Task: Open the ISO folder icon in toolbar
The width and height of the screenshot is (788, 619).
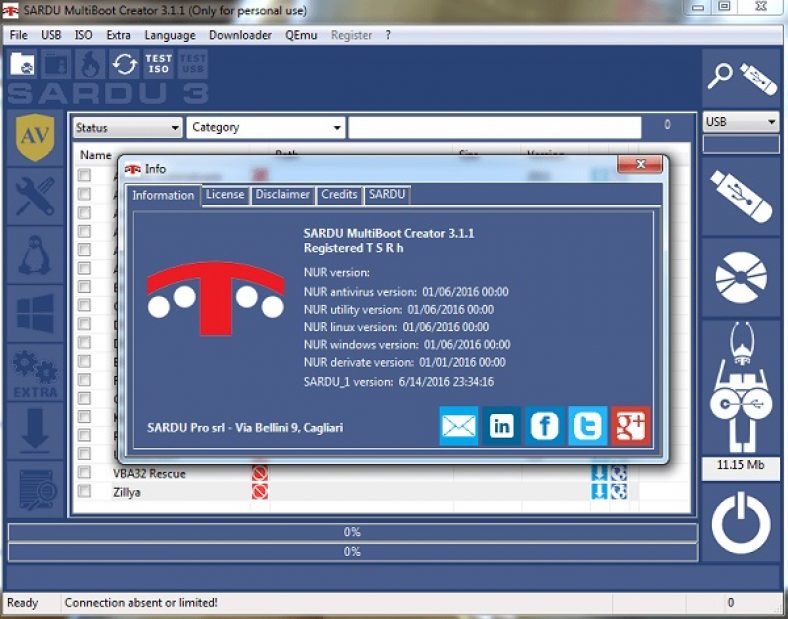Action: click(x=23, y=64)
